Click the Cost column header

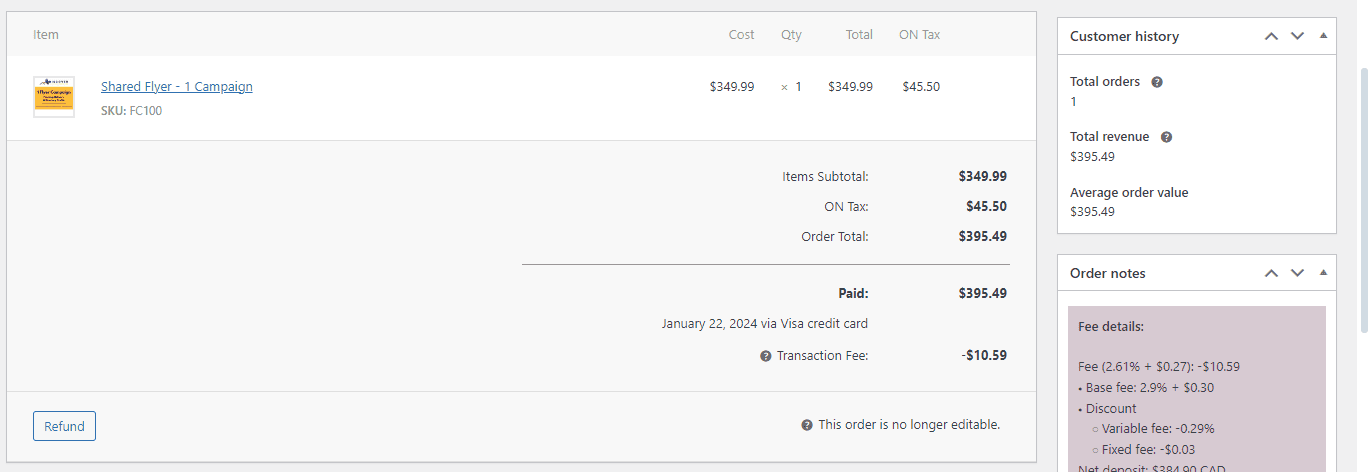coord(741,35)
